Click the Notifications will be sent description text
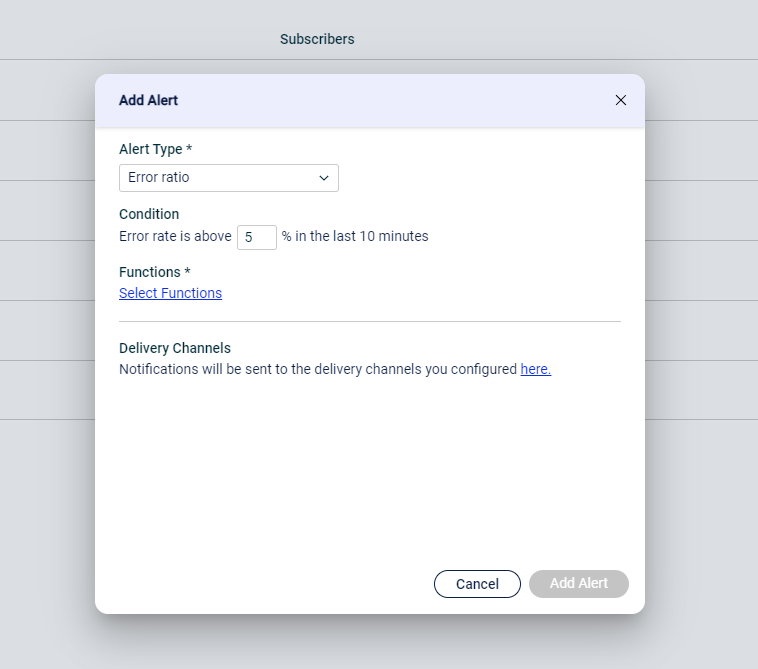Viewport: 758px width, 669px height. (318, 369)
